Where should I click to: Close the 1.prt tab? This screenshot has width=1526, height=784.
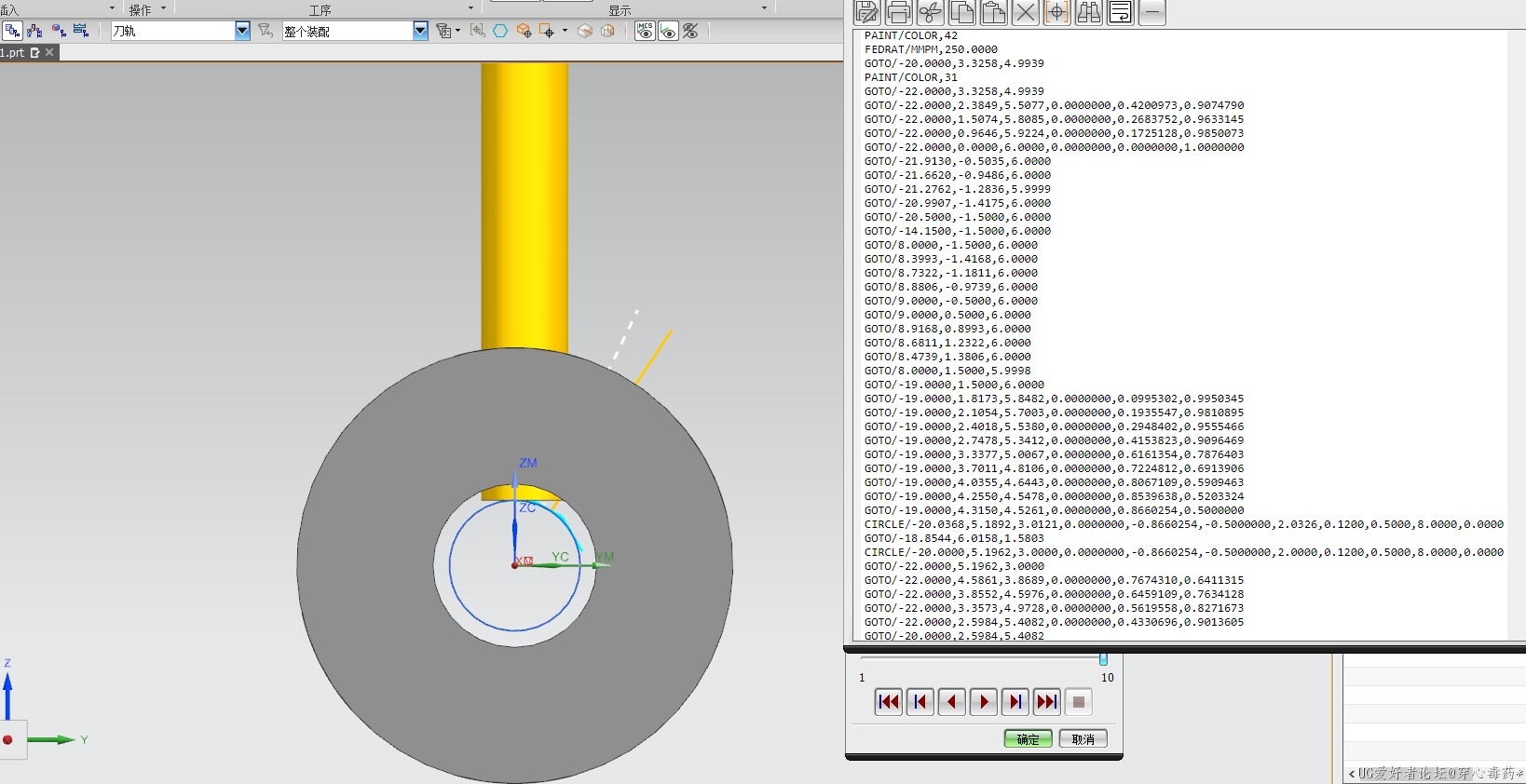click(x=50, y=52)
